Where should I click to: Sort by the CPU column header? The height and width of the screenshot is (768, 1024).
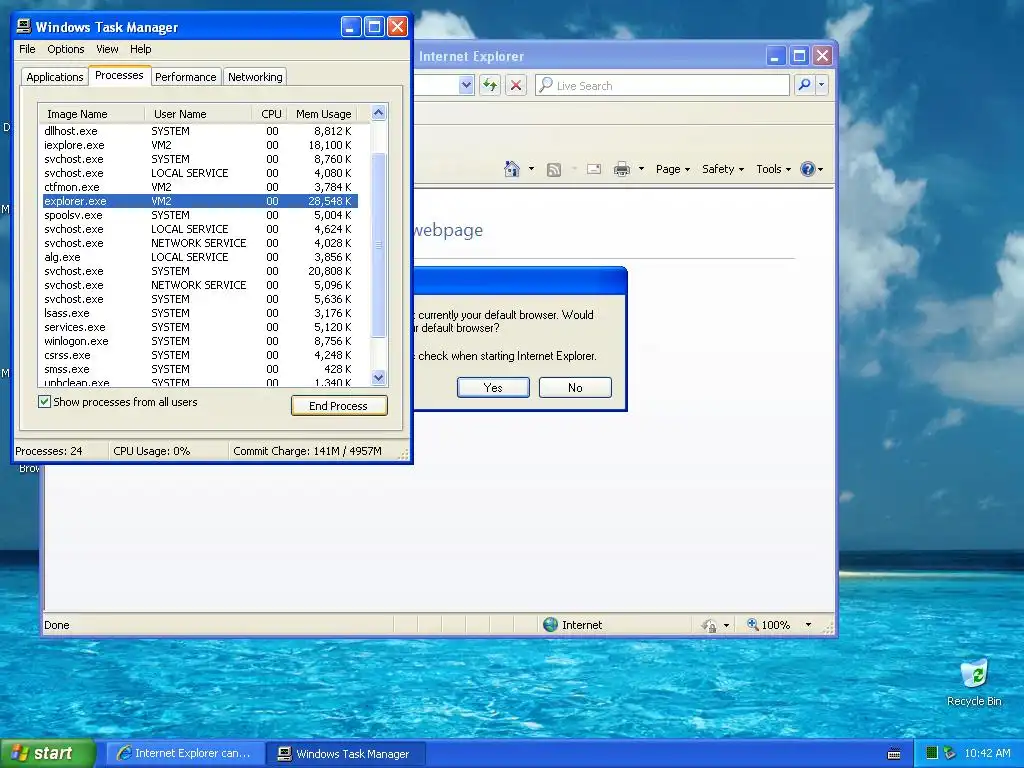coord(270,114)
